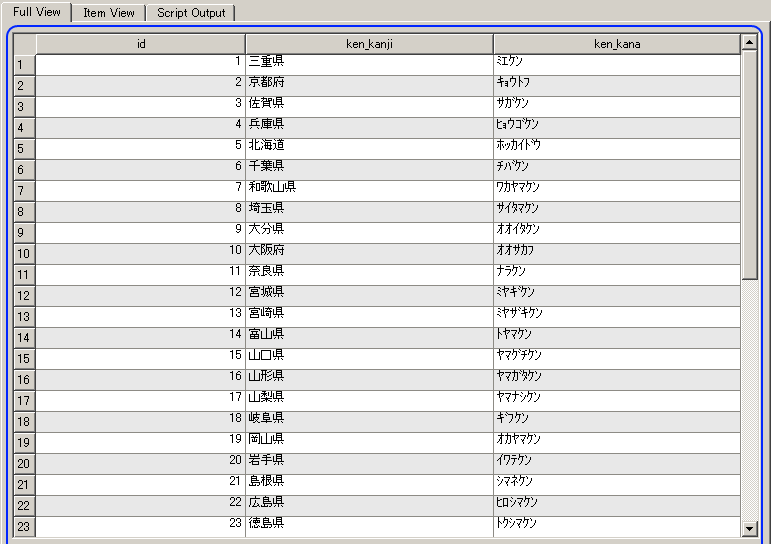
Task: Select the id cell in the 北海道 row
Action: coord(141,149)
